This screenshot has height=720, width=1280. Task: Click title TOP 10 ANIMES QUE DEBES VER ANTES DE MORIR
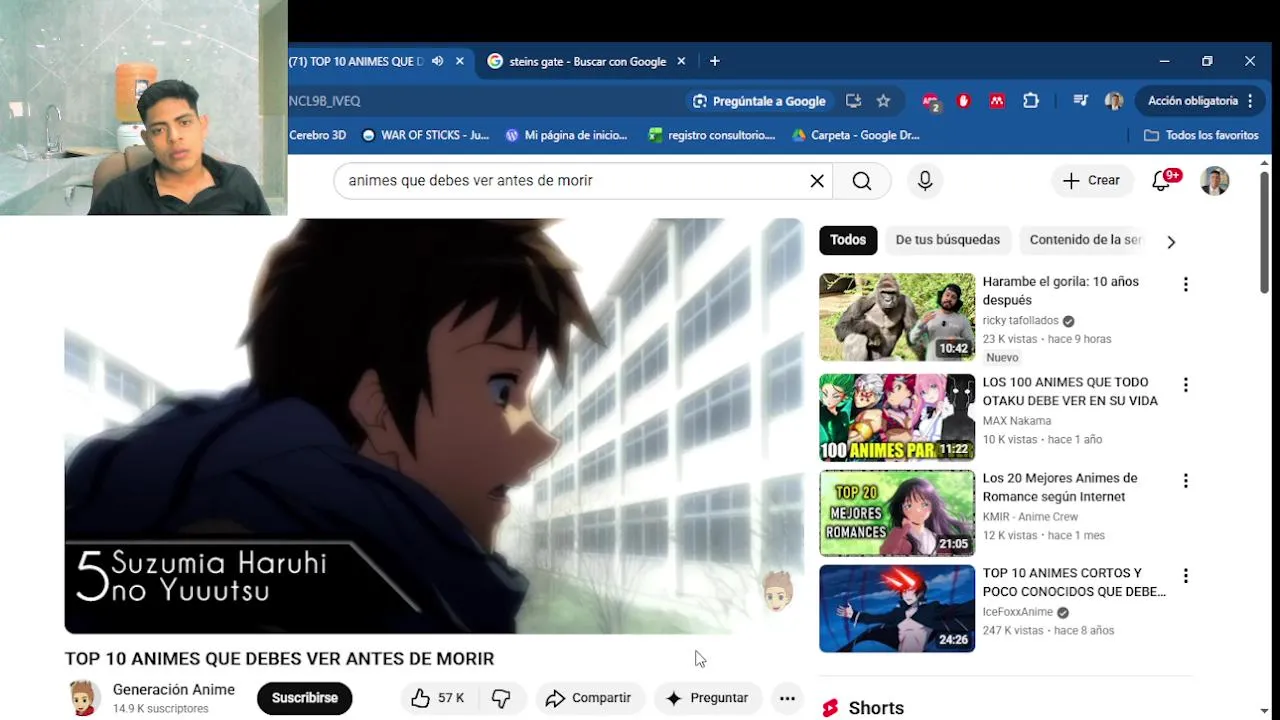coord(279,659)
